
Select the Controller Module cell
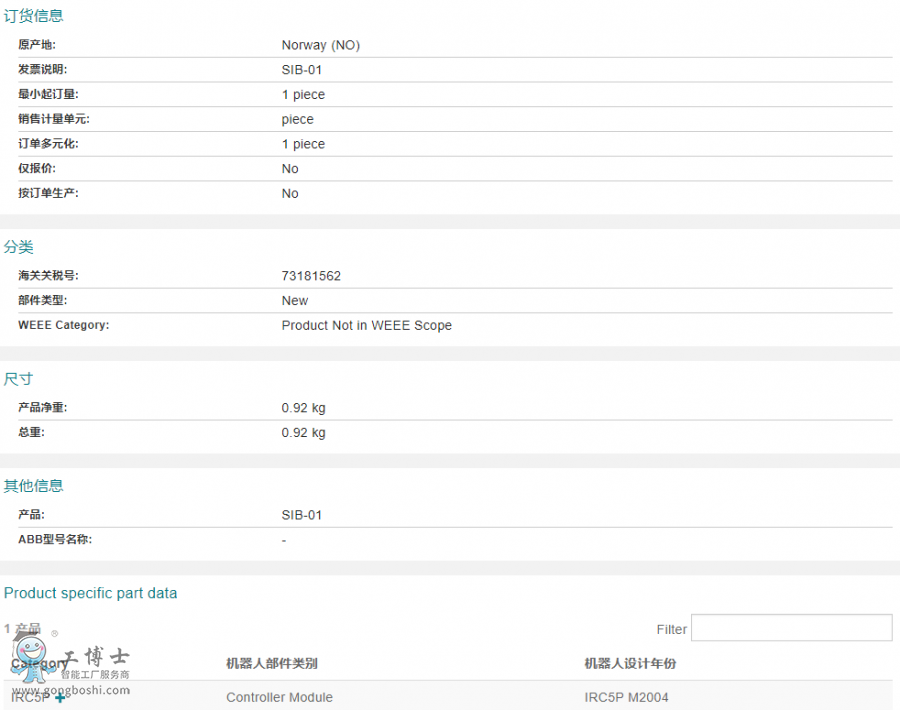280,697
